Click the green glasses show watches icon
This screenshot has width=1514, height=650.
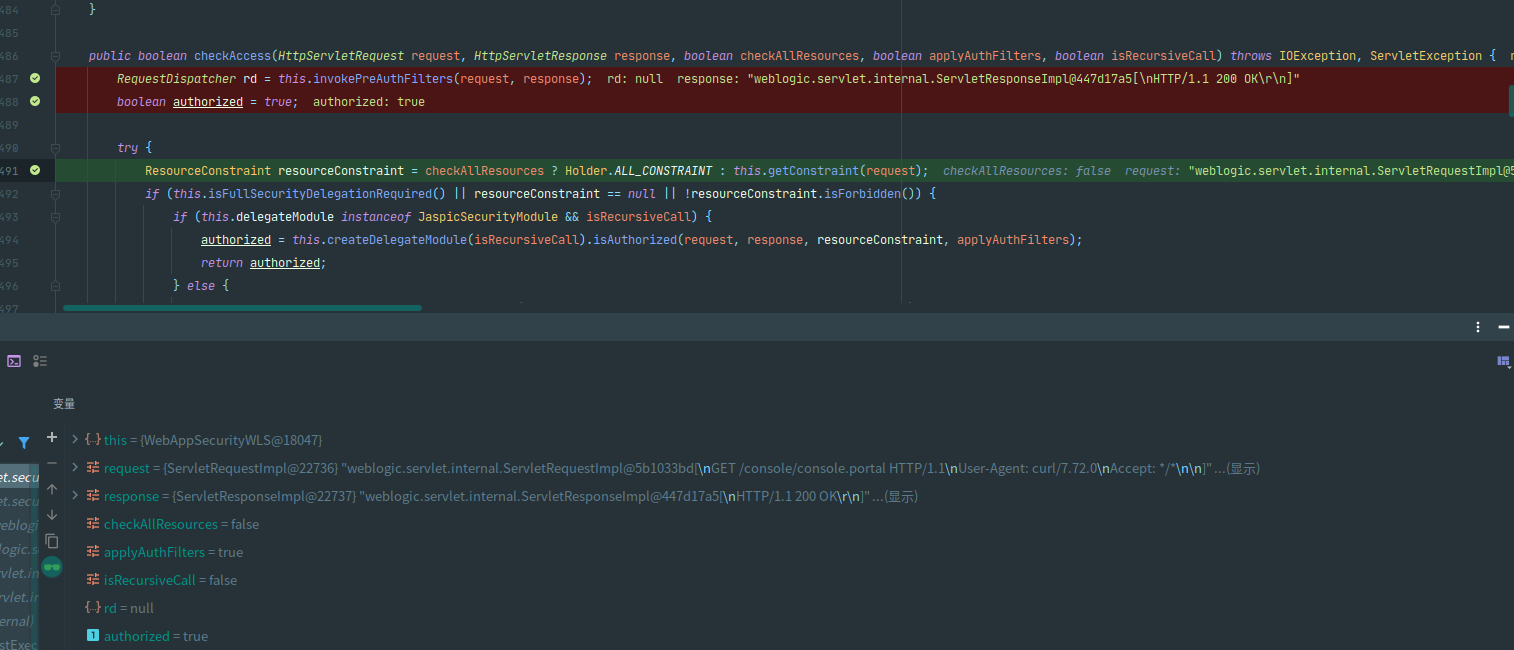[52, 566]
